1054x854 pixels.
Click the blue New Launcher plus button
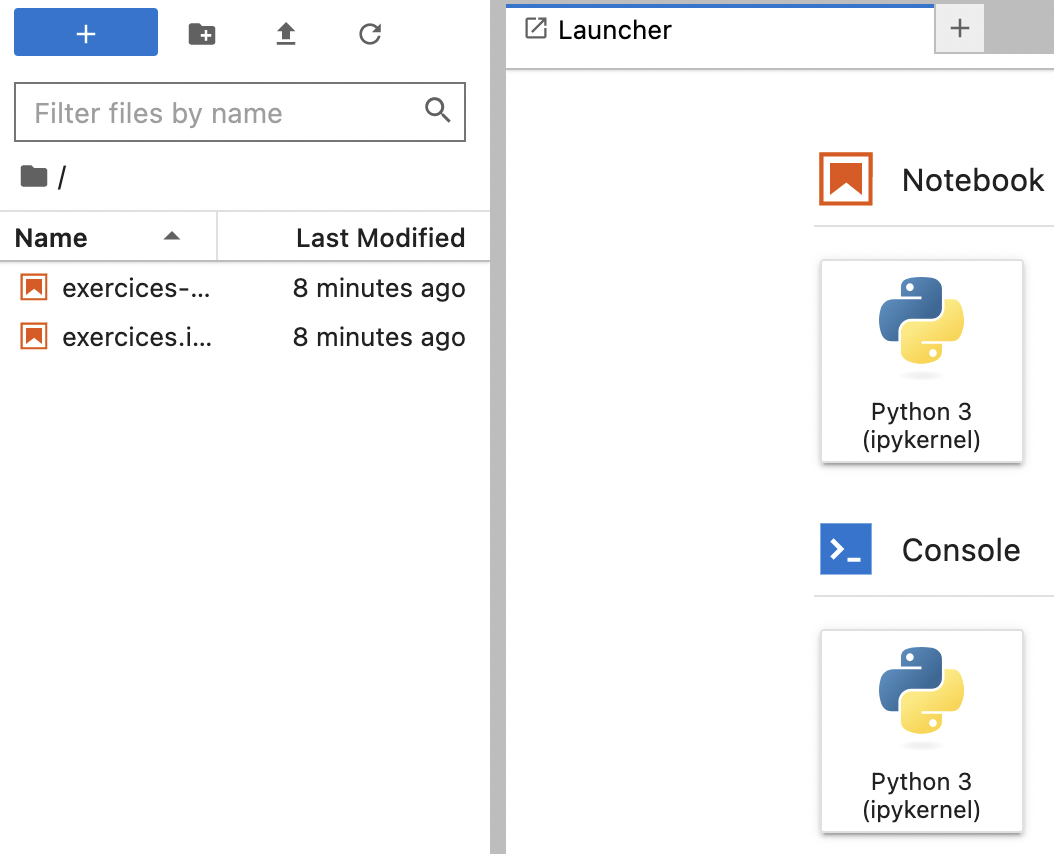[86, 33]
